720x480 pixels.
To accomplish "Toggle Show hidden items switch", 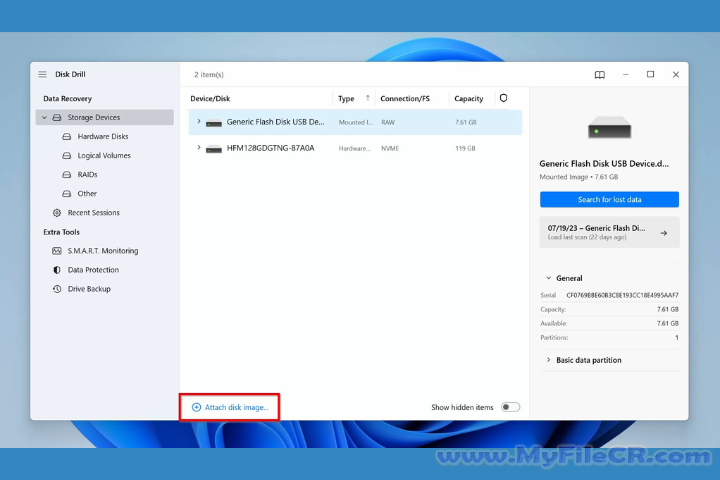I will pyautogui.click(x=510, y=407).
